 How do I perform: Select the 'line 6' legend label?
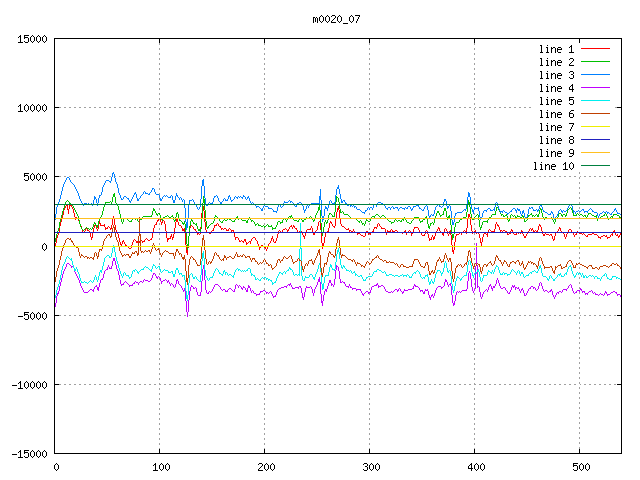(x=556, y=114)
